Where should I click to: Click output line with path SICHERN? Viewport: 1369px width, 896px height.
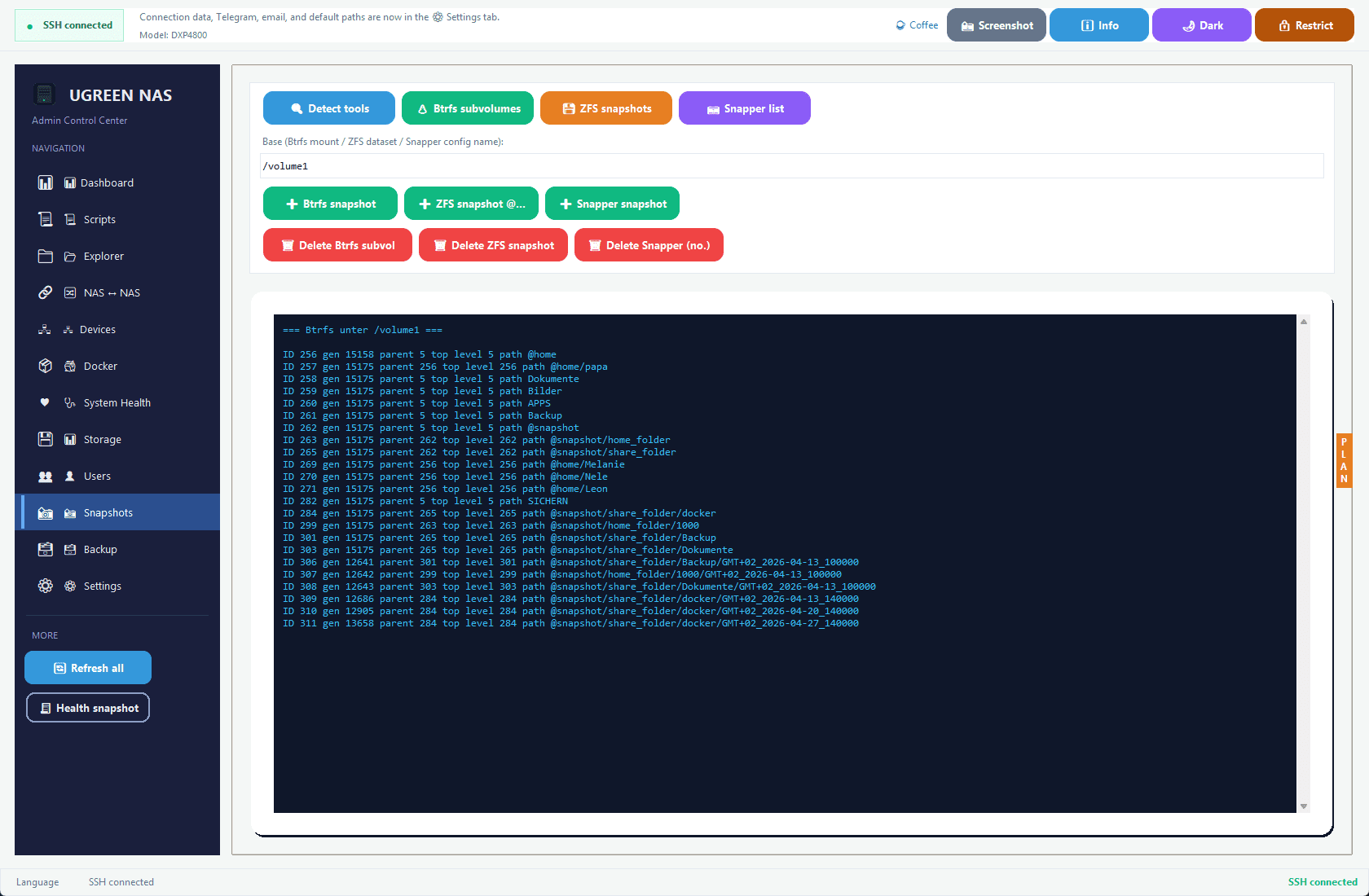tap(425, 501)
